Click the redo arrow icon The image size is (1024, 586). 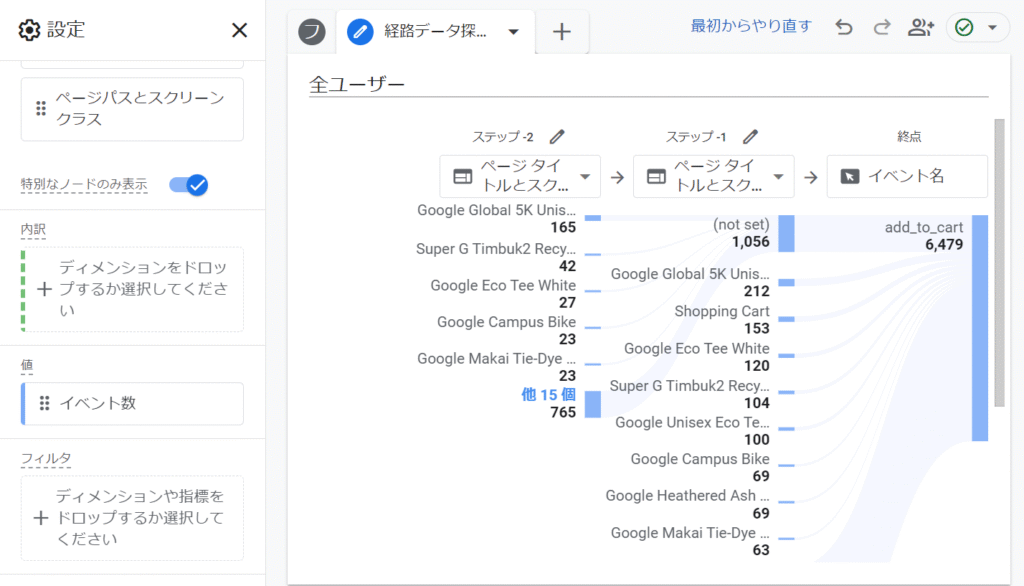[881, 27]
